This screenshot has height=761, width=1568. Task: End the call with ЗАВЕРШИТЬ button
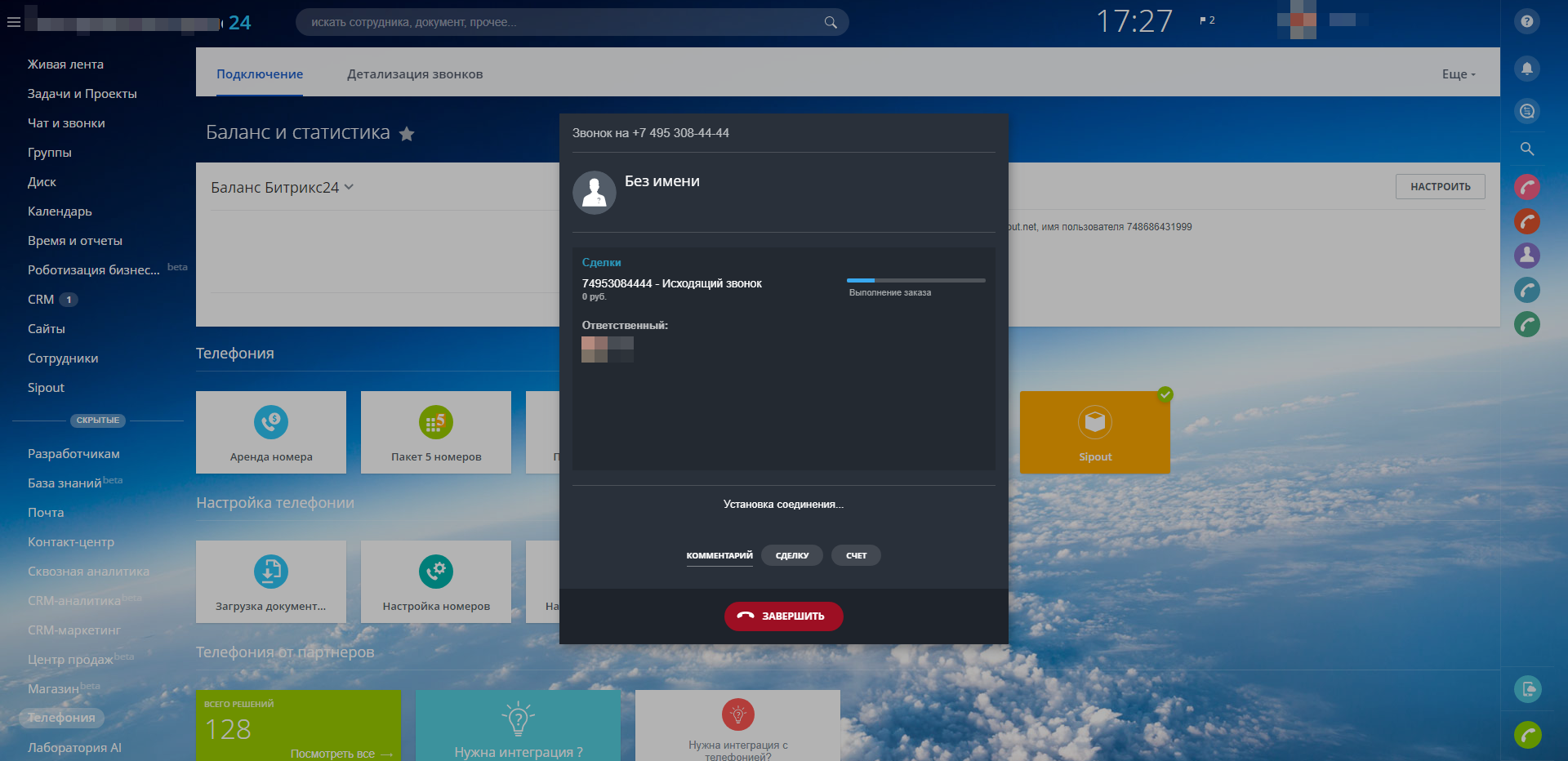point(784,616)
